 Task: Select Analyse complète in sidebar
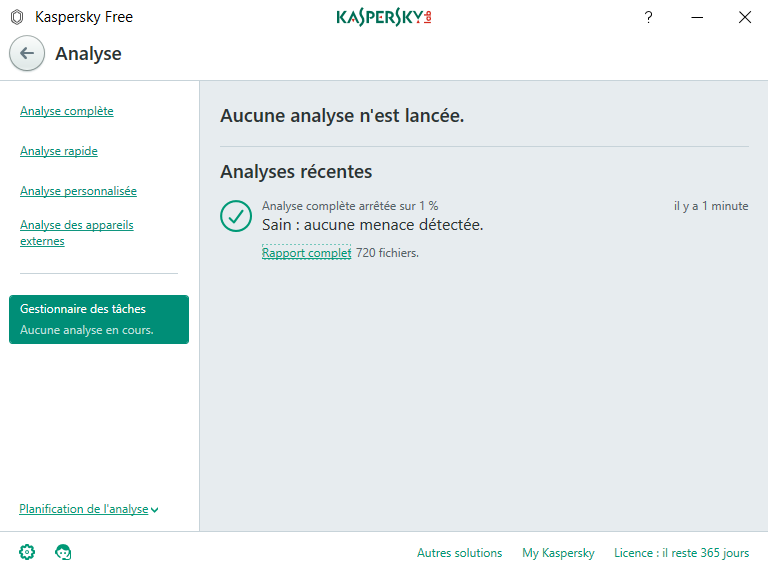[x=66, y=111]
